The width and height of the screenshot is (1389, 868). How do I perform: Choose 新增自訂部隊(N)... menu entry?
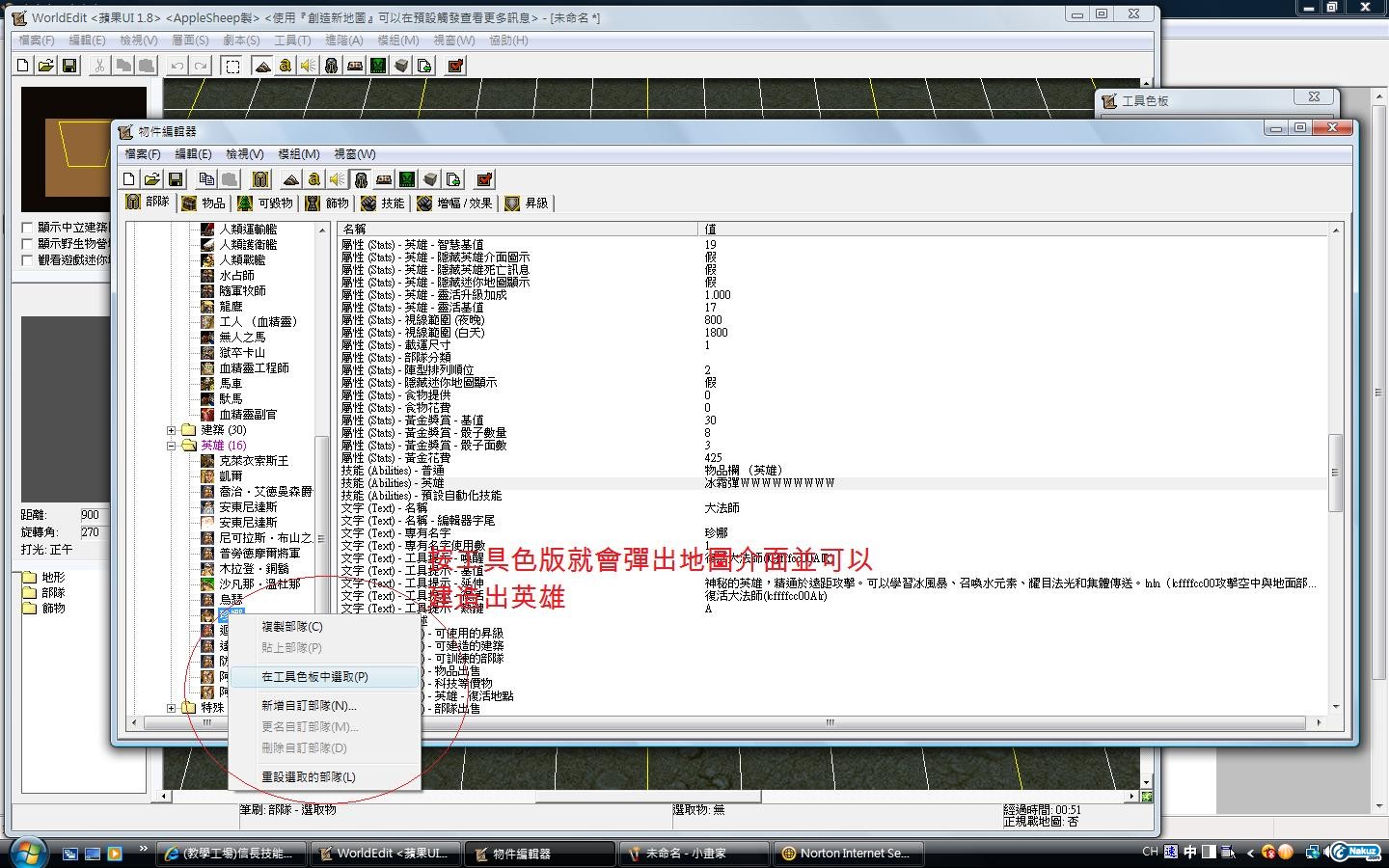[325, 706]
